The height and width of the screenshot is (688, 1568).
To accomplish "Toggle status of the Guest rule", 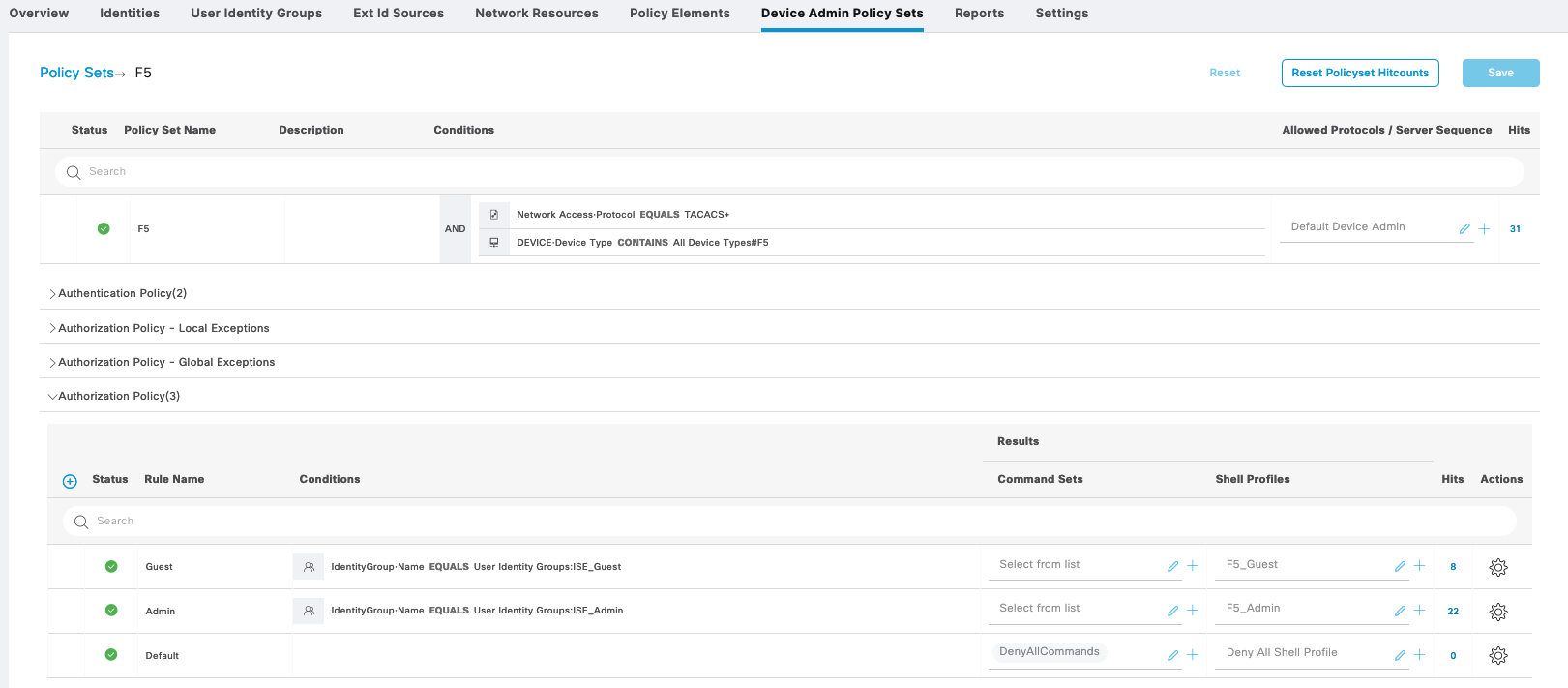I will point(111,567).
